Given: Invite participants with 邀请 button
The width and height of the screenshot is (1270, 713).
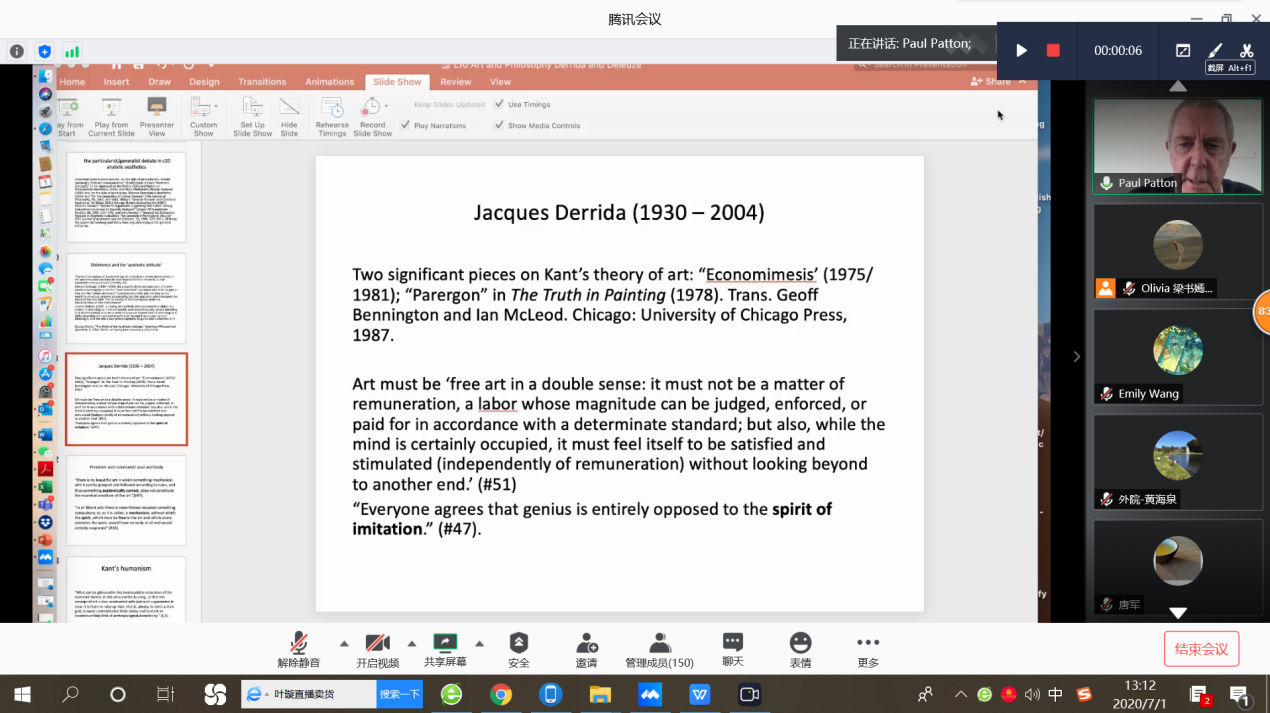Looking at the screenshot, I should 587,650.
